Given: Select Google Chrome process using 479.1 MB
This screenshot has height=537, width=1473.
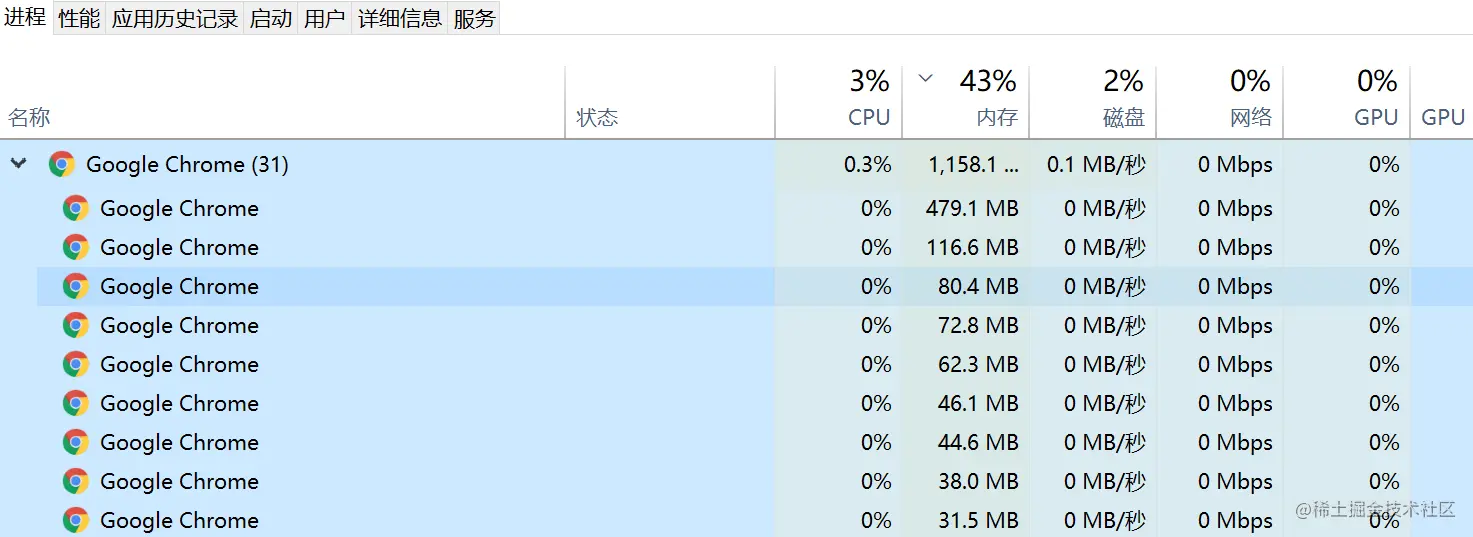Looking at the screenshot, I should pyautogui.click(x=179, y=208).
